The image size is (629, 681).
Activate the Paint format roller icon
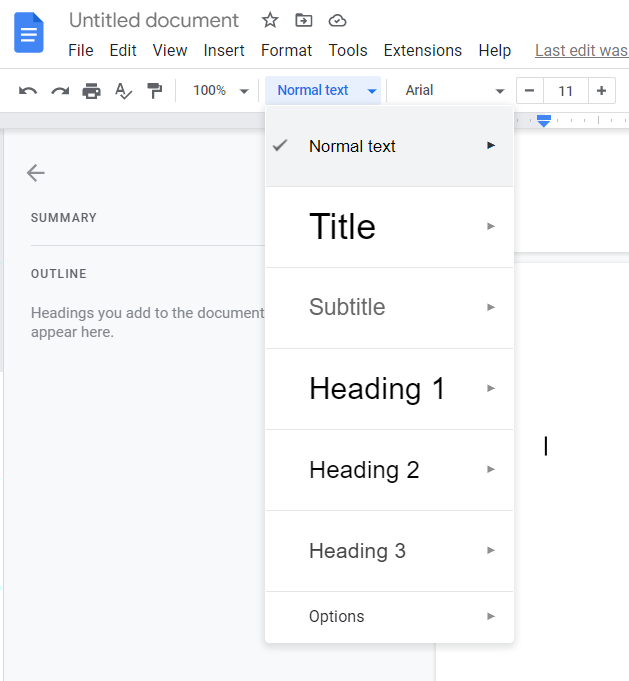click(x=154, y=91)
